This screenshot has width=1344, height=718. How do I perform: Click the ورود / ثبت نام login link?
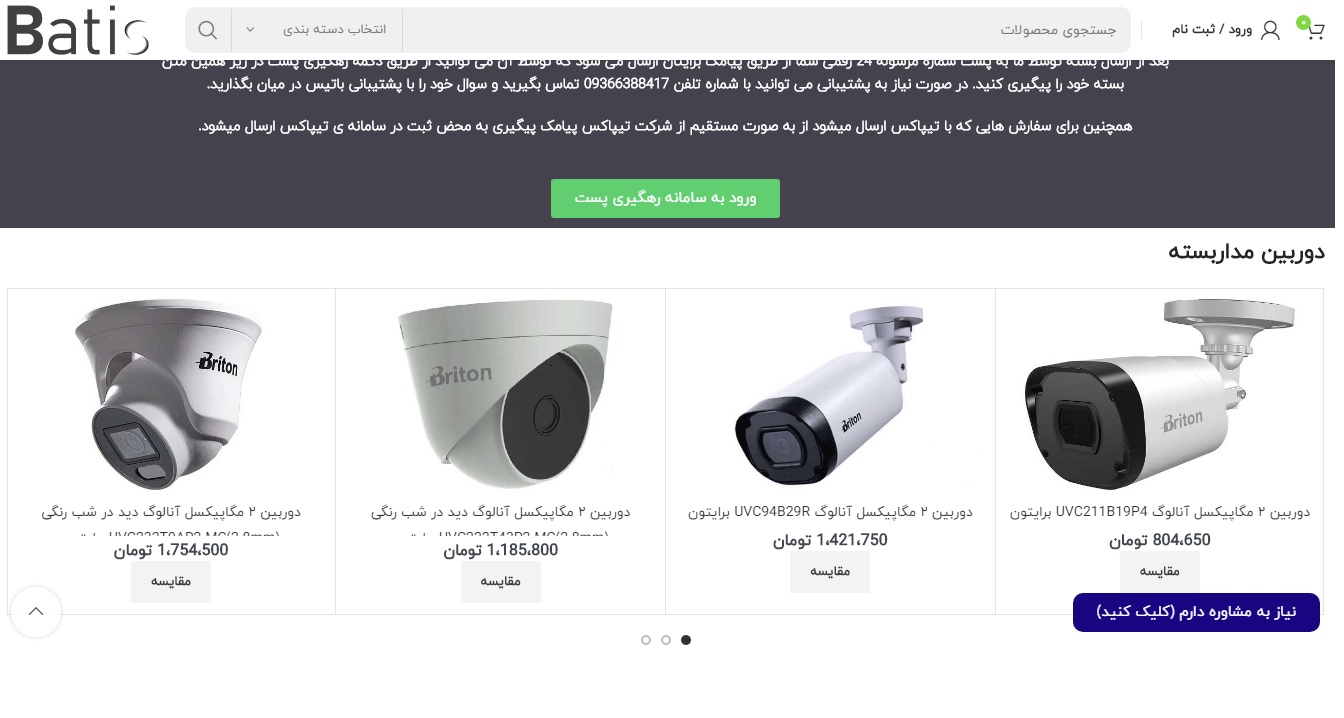(x=1212, y=30)
